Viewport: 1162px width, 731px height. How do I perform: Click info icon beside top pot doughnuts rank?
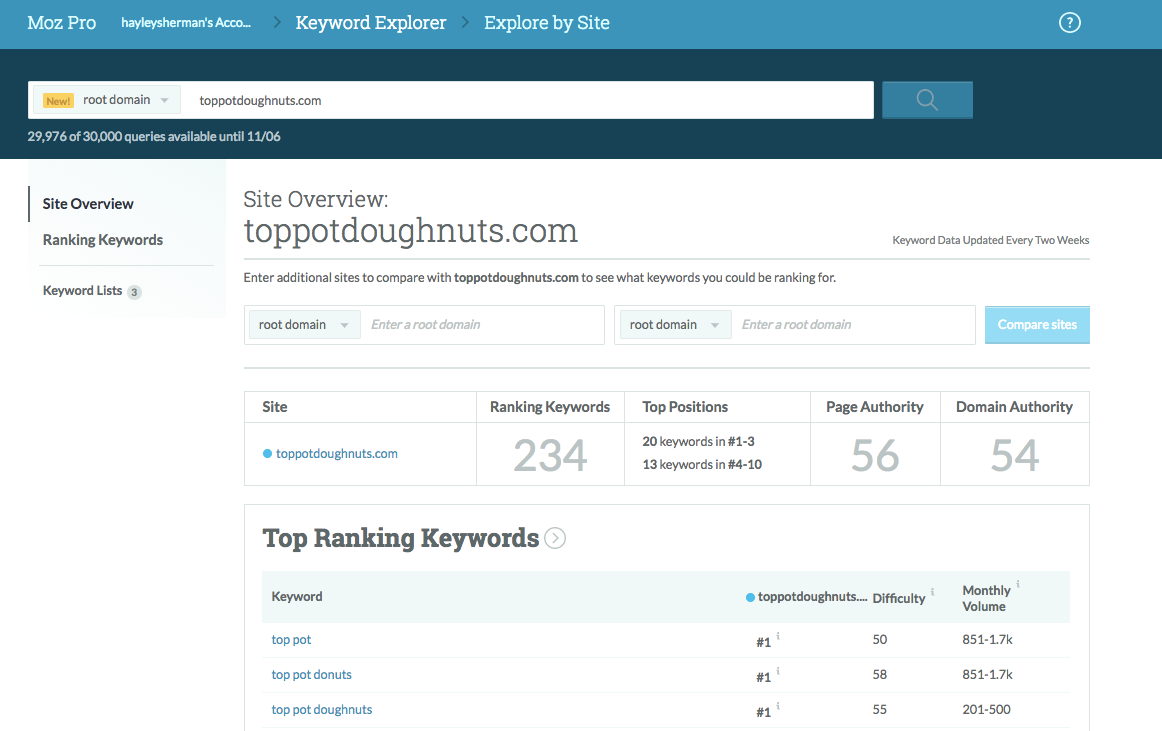pyautogui.click(x=778, y=707)
